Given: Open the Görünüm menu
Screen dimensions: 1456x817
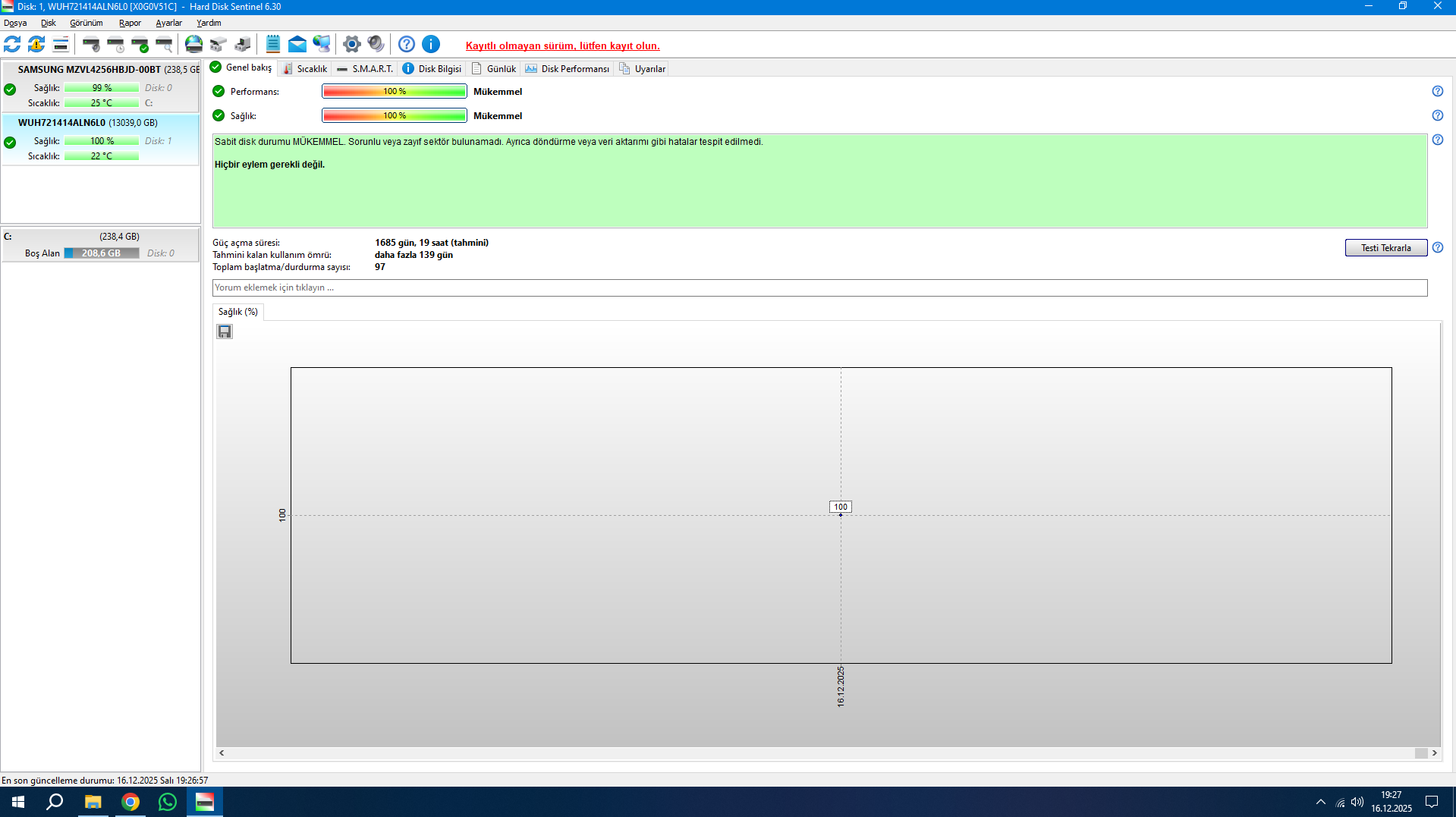Looking at the screenshot, I should pos(86,23).
